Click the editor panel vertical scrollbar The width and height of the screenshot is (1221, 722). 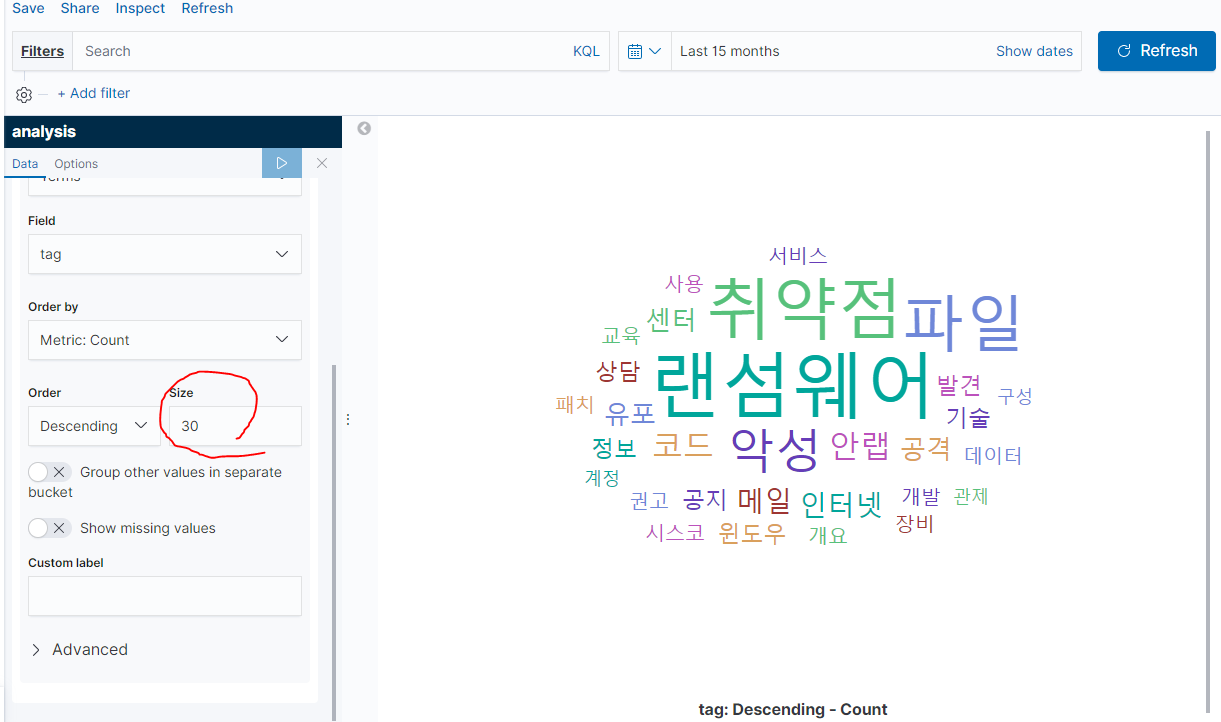click(x=335, y=542)
